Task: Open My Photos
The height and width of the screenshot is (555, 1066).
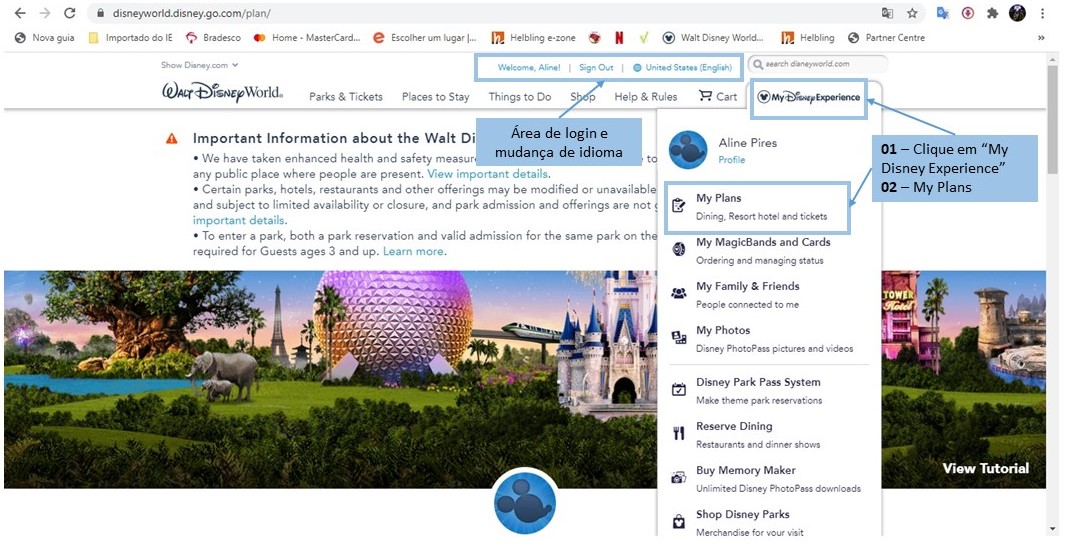Action: pos(774,339)
